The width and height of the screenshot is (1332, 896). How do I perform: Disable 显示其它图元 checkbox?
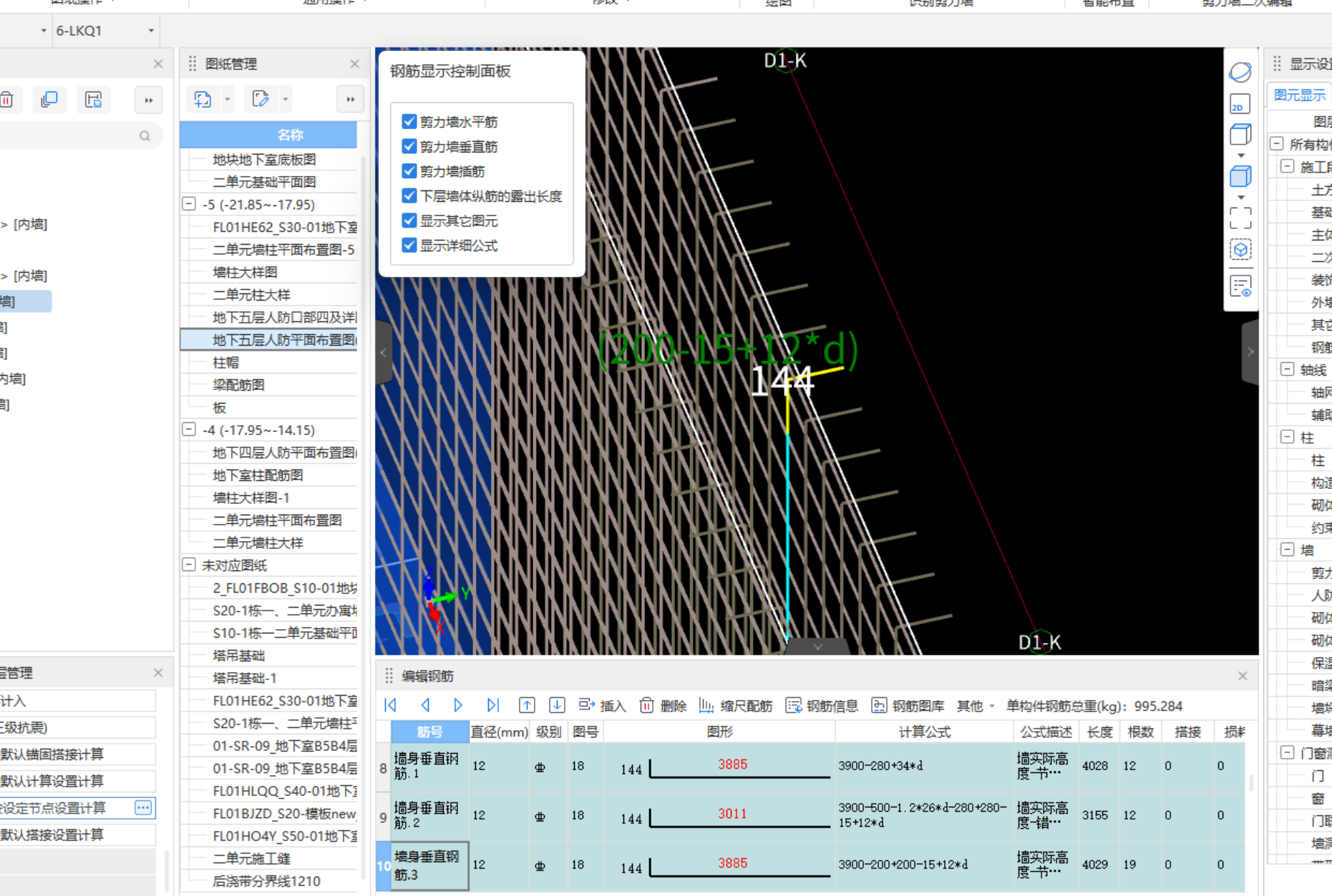point(409,220)
